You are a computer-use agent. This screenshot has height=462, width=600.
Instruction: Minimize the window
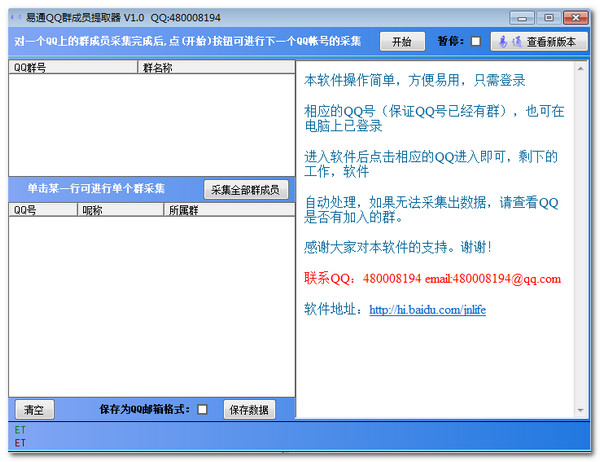(522, 18)
